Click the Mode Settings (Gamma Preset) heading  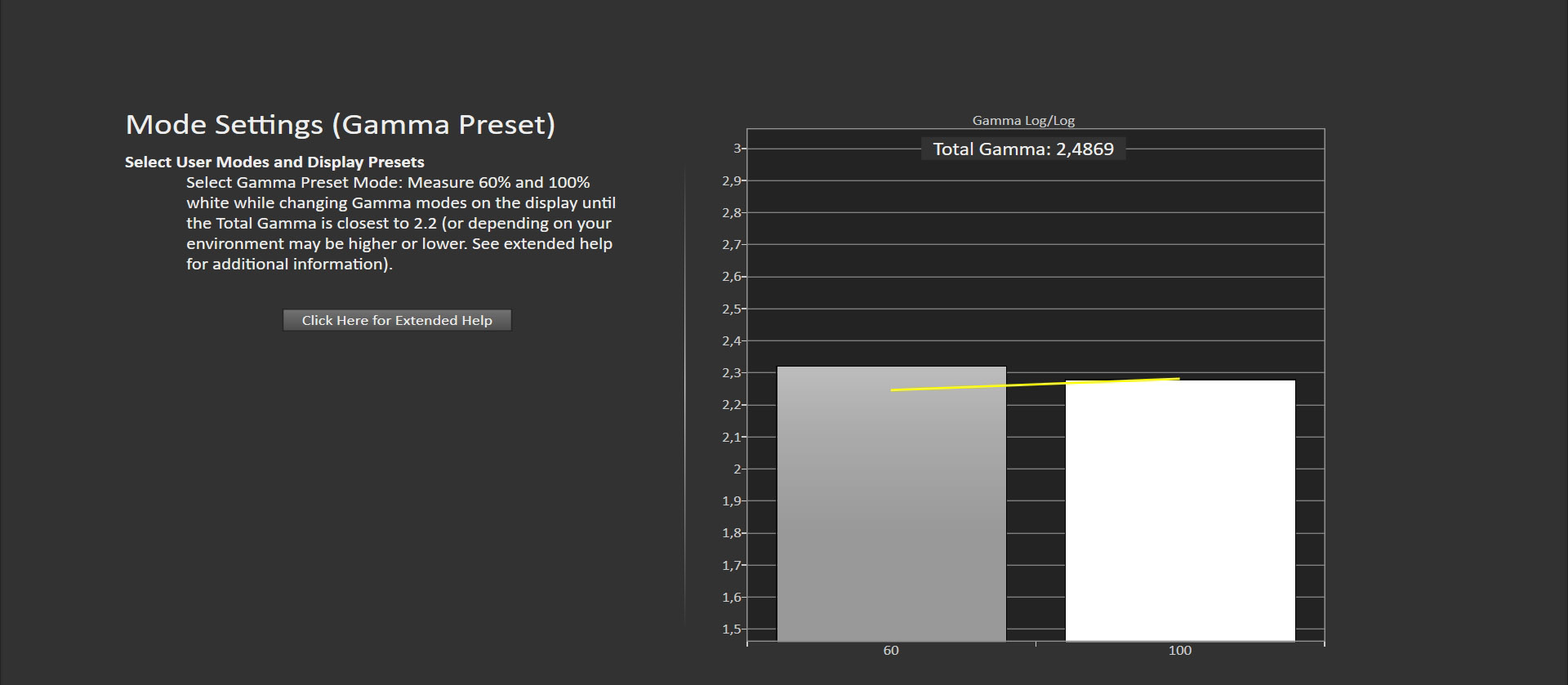341,124
